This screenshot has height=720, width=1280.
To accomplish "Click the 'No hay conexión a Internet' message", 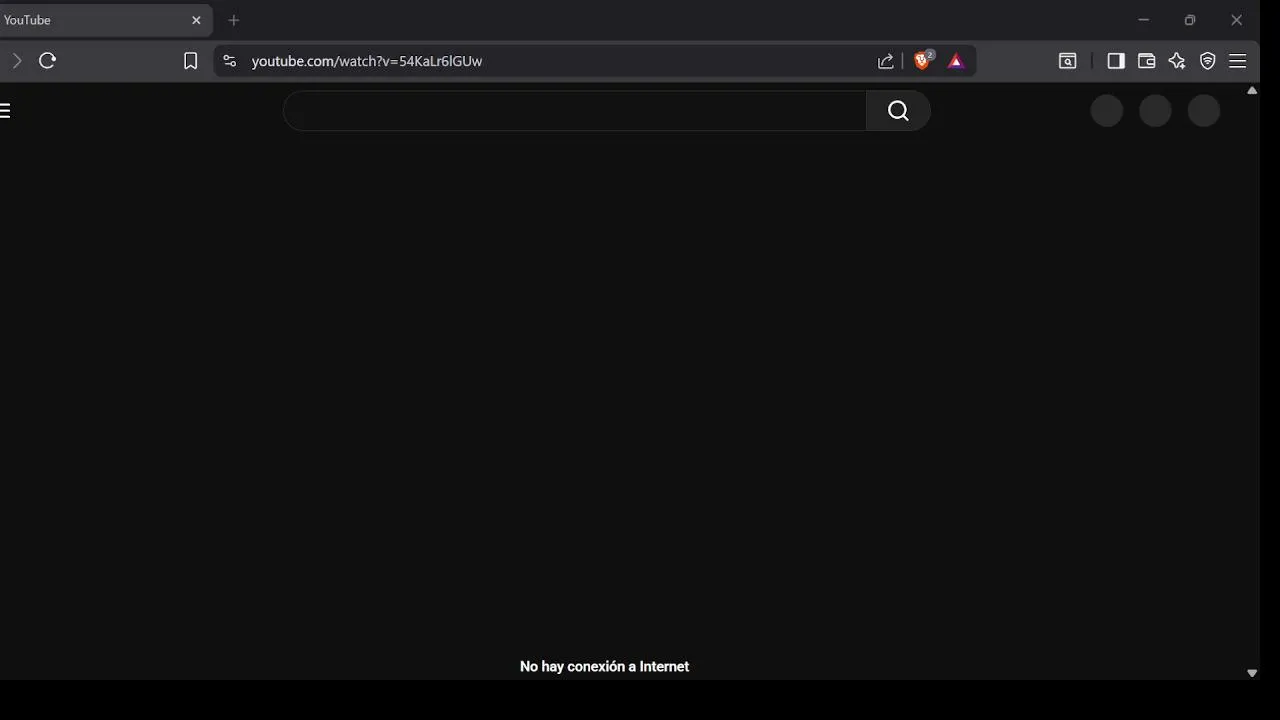I will (x=604, y=666).
